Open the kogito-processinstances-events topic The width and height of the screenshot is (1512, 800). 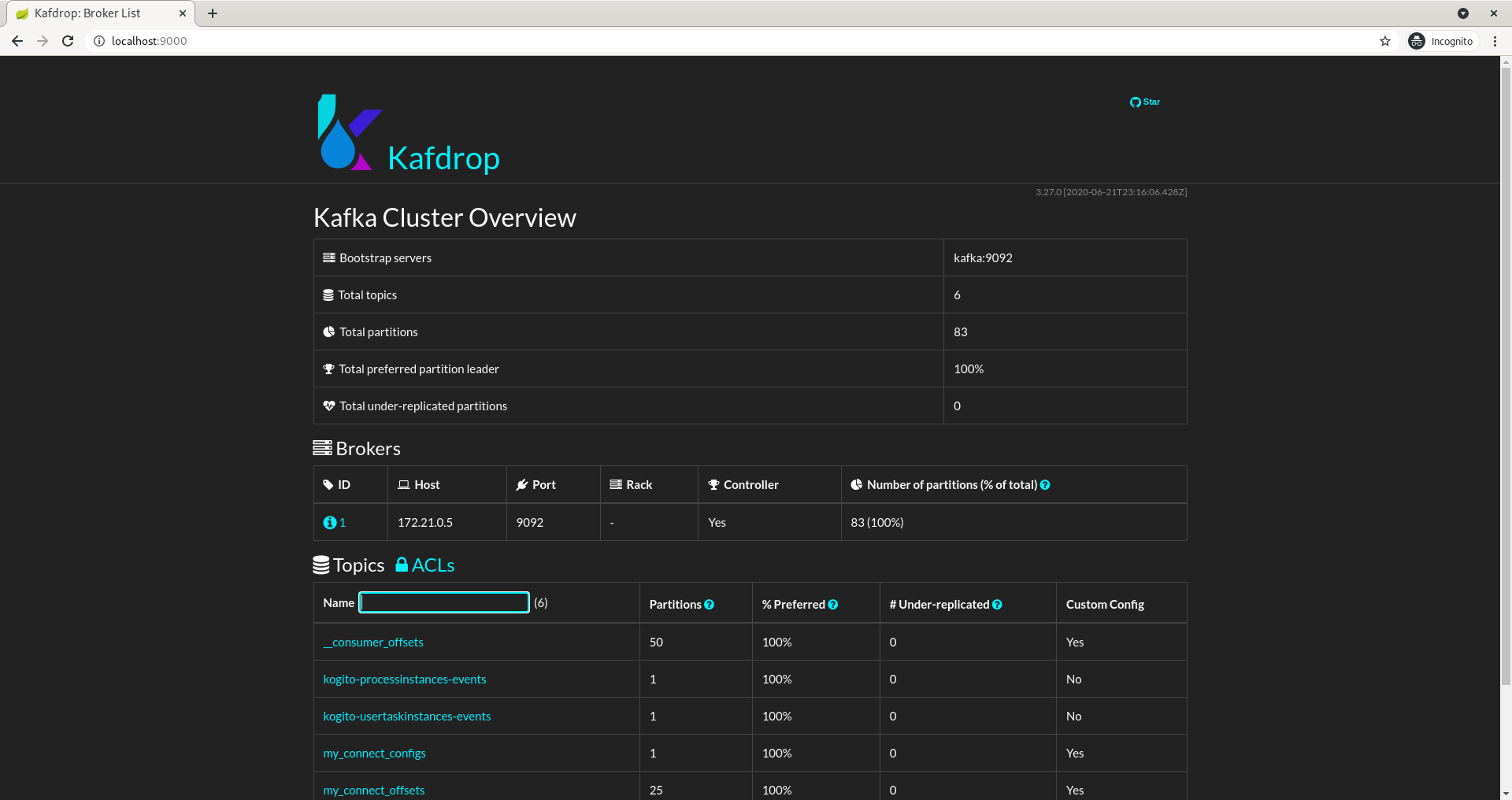(x=405, y=680)
